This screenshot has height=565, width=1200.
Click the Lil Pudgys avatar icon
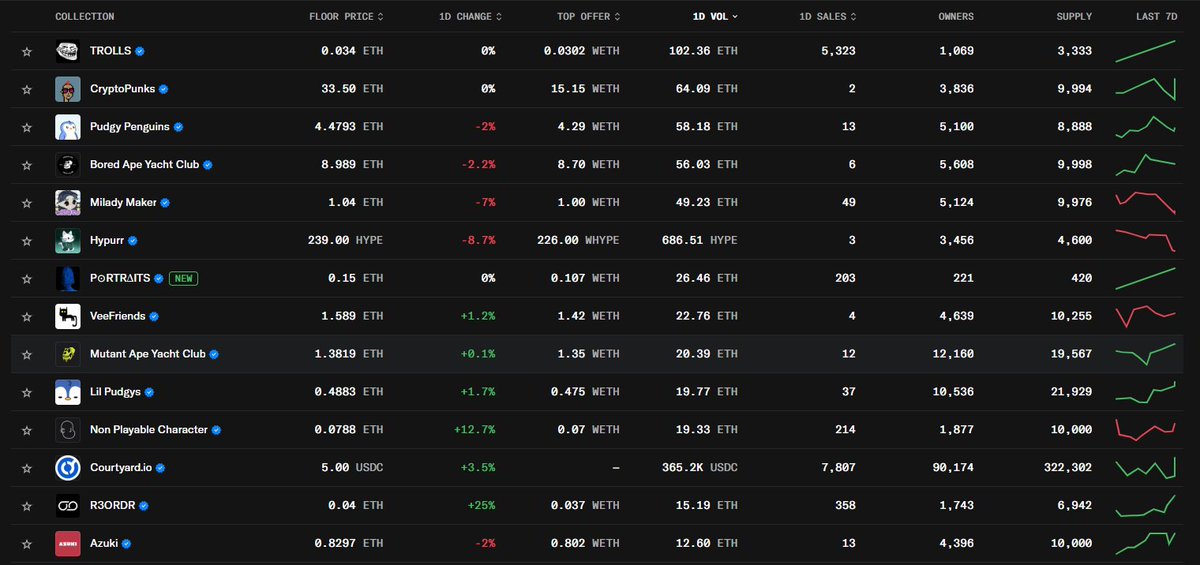[68, 392]
